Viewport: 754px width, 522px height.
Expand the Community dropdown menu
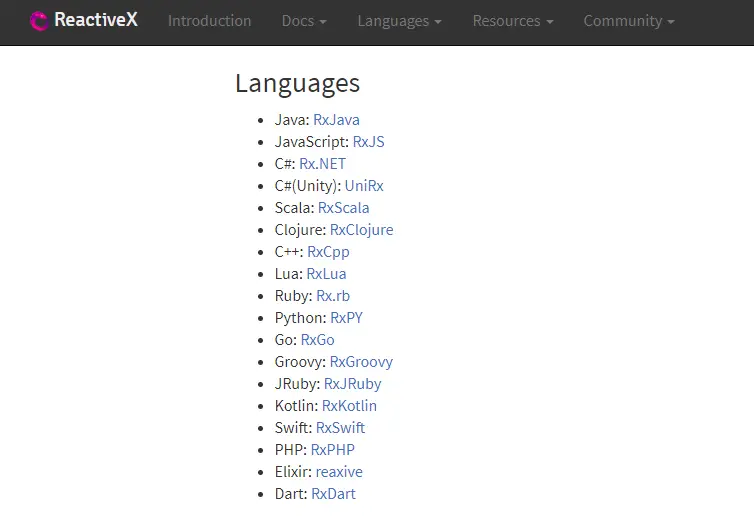coord(629,21)
